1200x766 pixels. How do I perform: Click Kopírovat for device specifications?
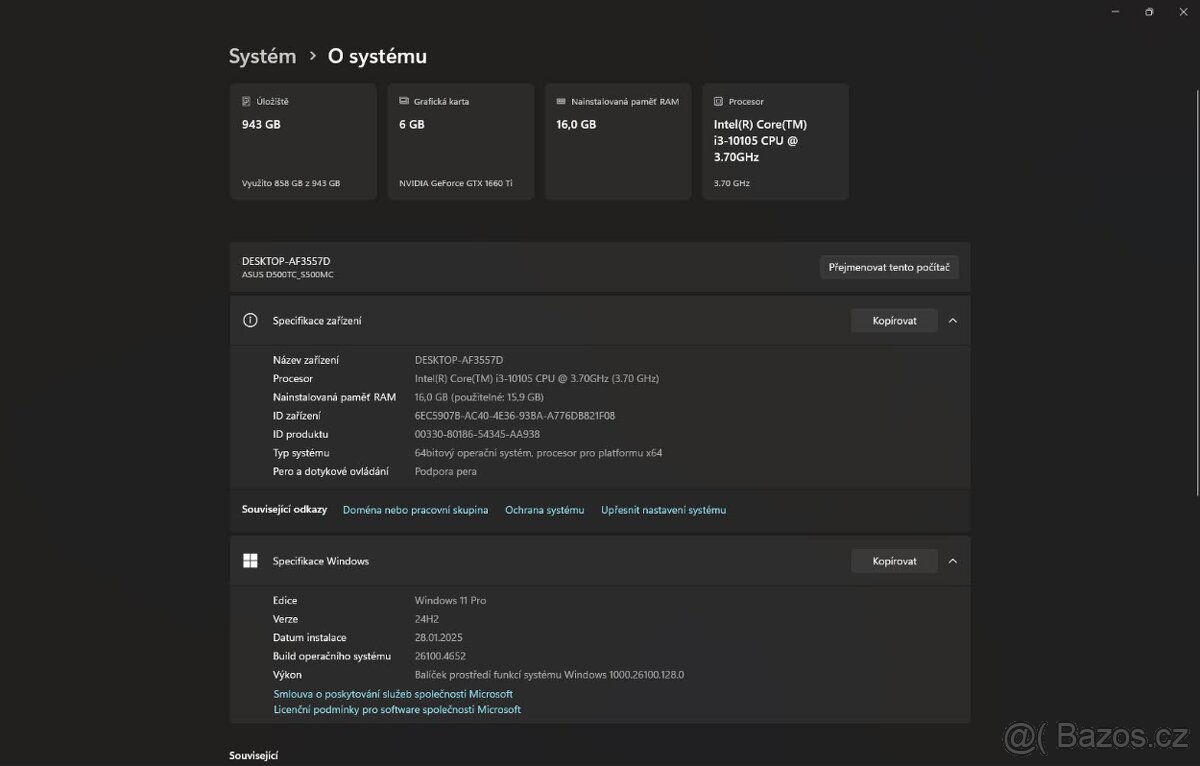[893, 320]
